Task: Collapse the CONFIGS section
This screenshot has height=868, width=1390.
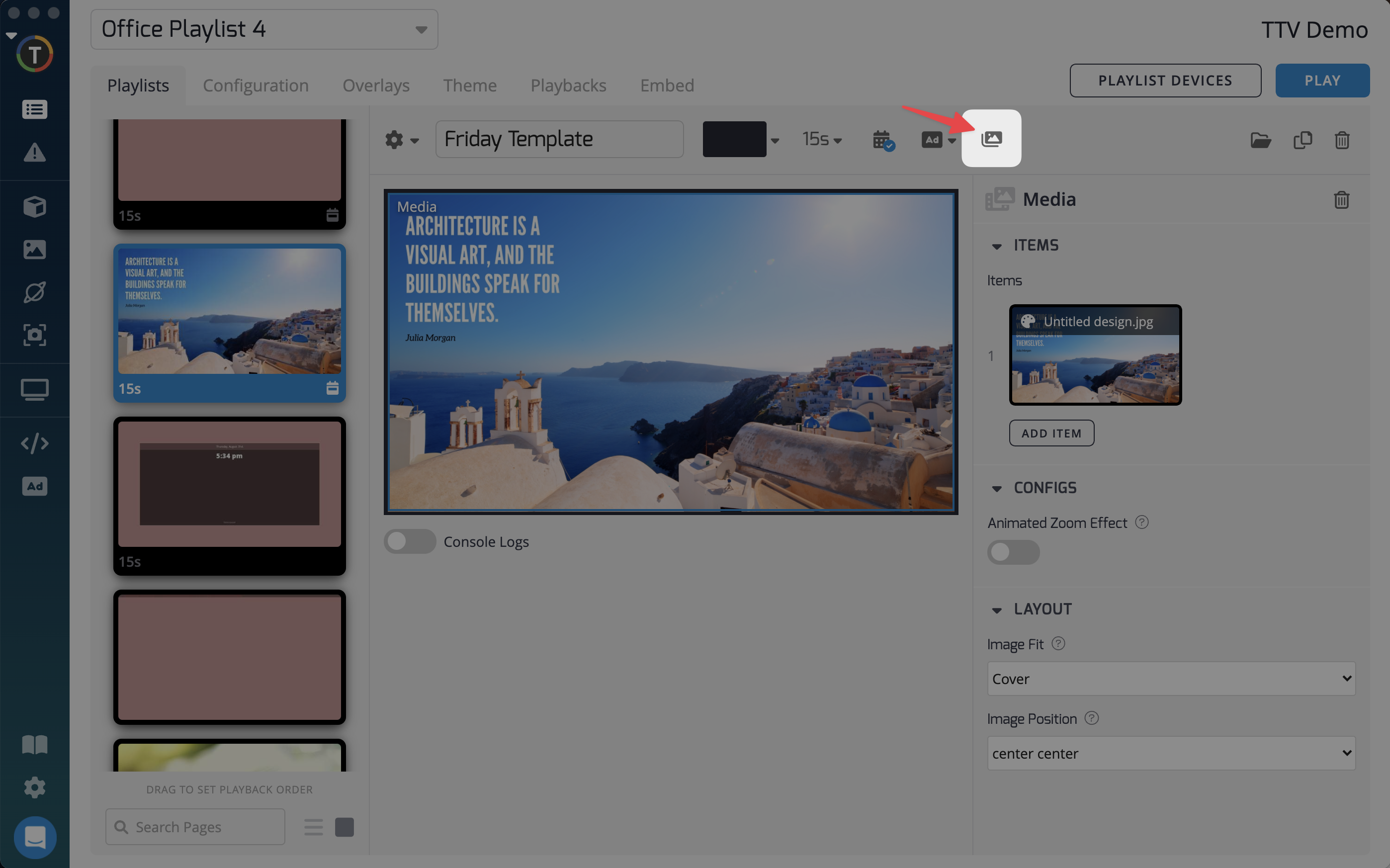Action: click(x=997, y=488)
